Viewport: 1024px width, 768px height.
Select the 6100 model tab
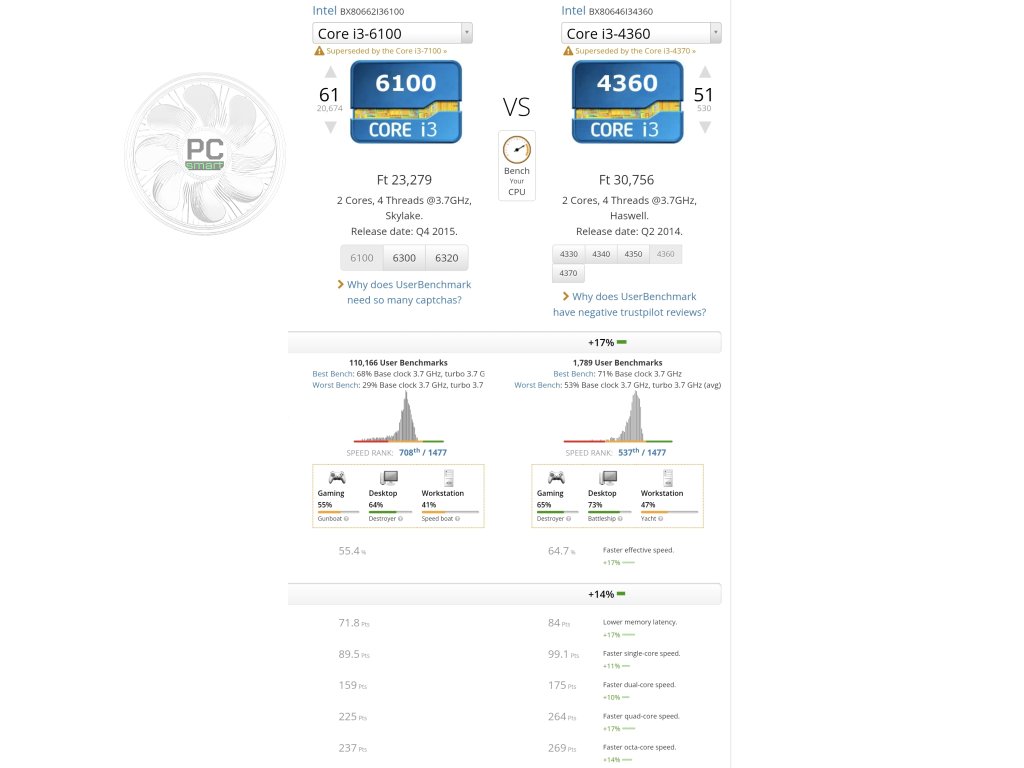coord(362,258)
